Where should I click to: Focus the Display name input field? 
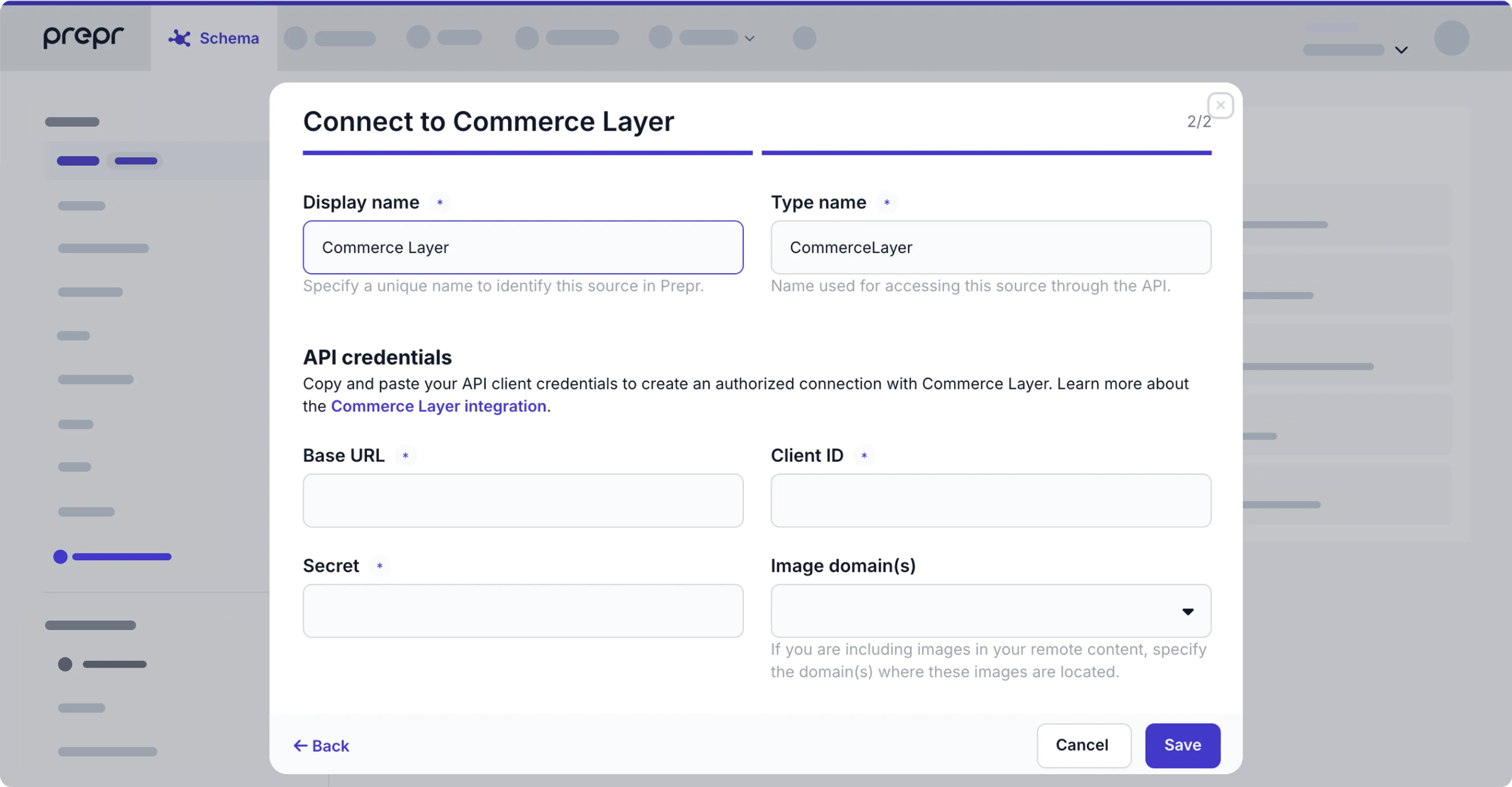[523, 247]
